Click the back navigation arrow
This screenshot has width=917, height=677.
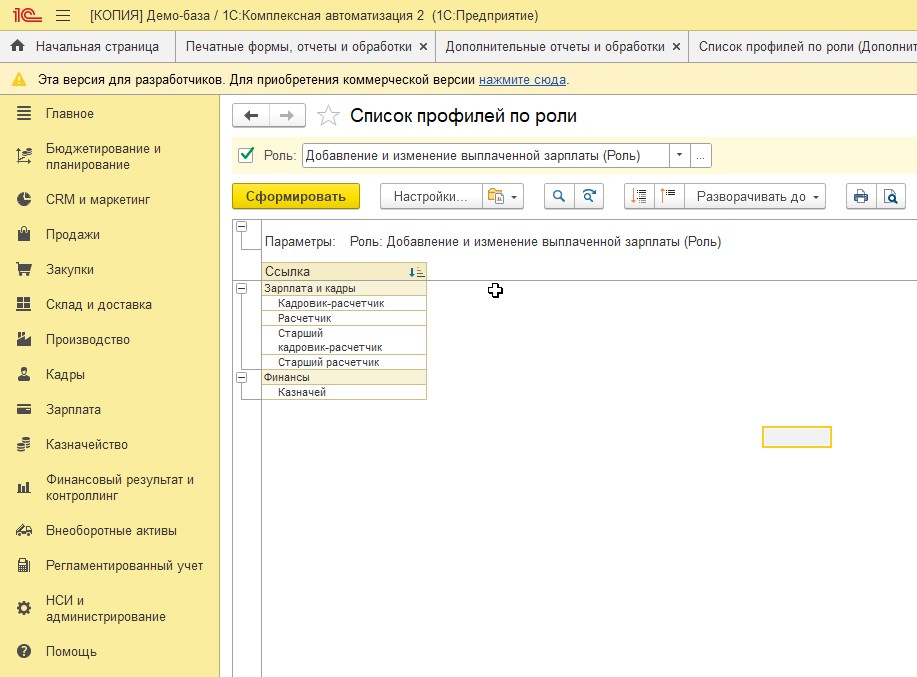[x=251, y=116]
